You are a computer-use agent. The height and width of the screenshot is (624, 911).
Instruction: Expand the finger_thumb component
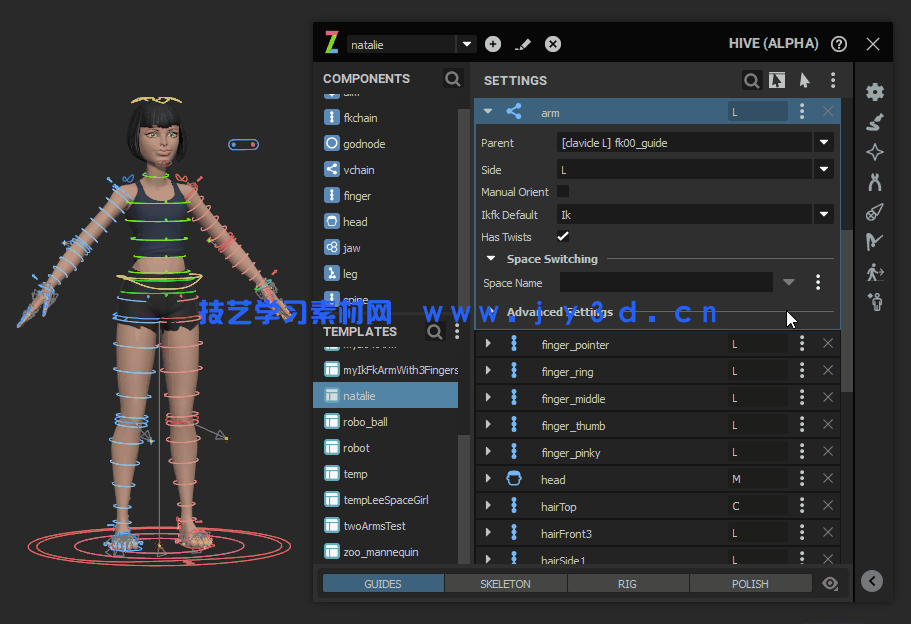click(x=487, y=424)
